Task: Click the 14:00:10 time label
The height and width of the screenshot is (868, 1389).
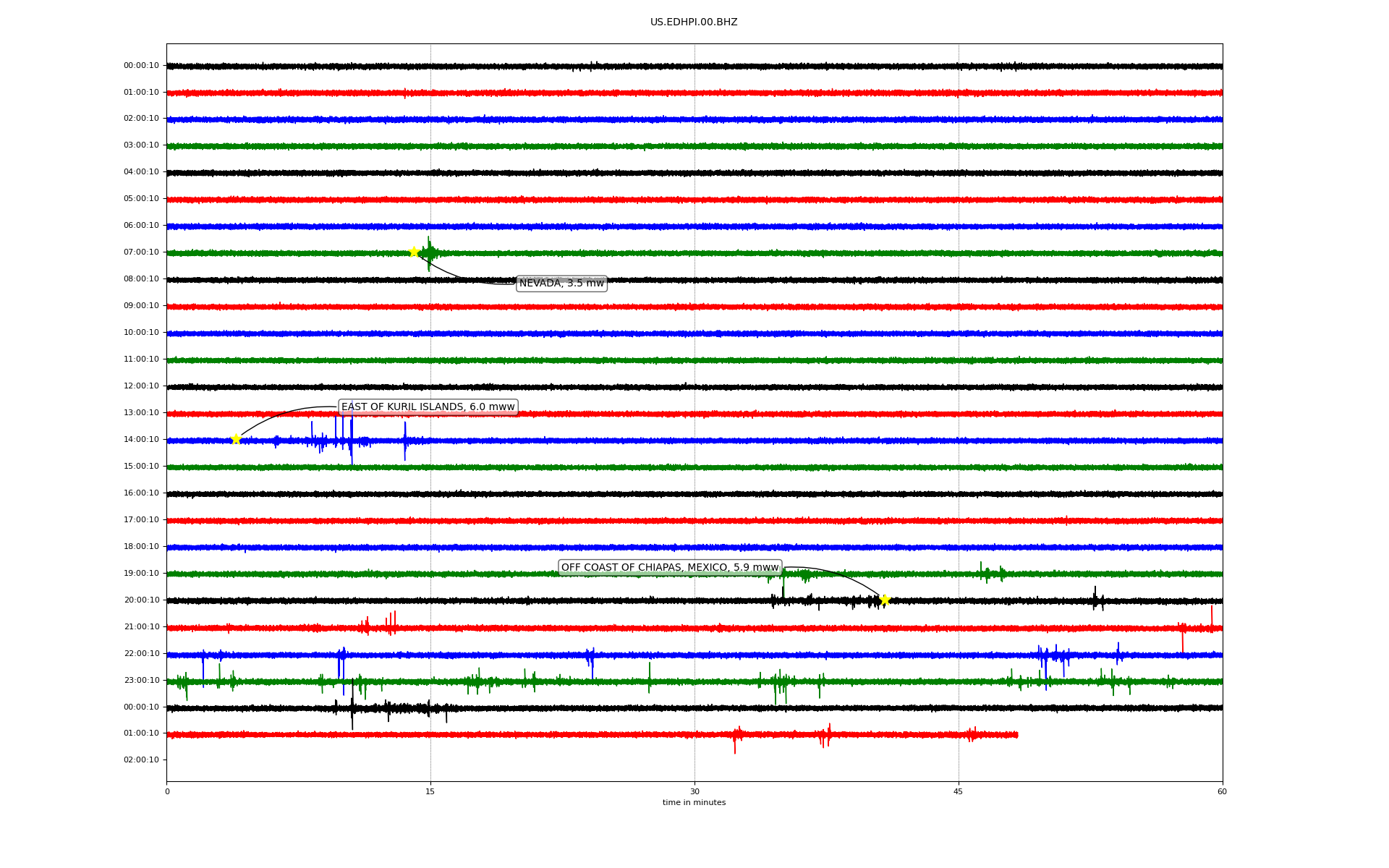Action: tap(141, 440)
